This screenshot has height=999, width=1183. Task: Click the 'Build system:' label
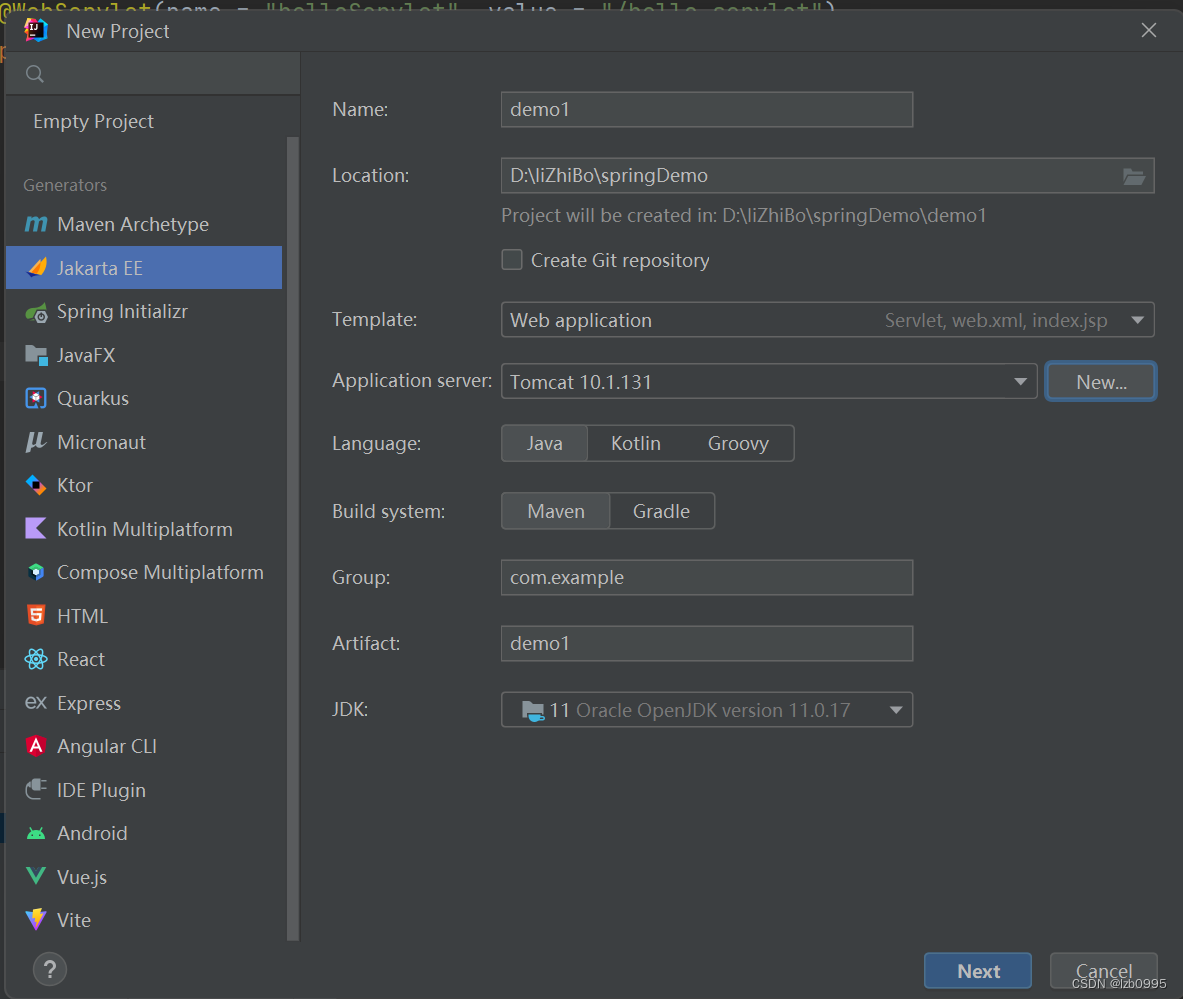point(389,512)
